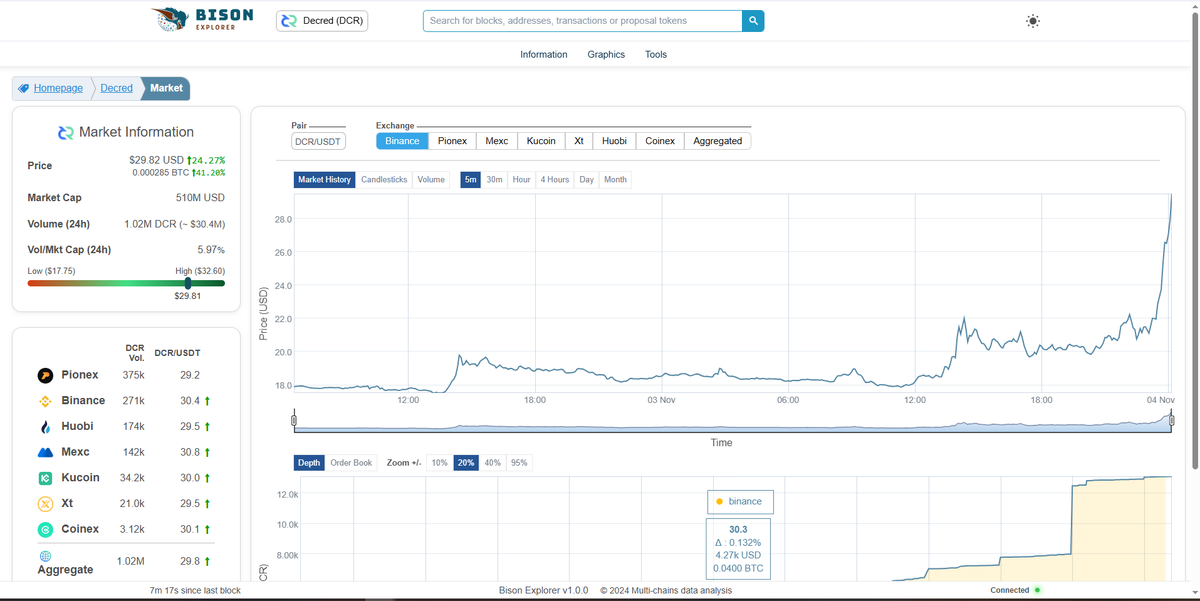Click the Market breadcrumb item
The image size is (1200, 601).
[x=166, y=88]
